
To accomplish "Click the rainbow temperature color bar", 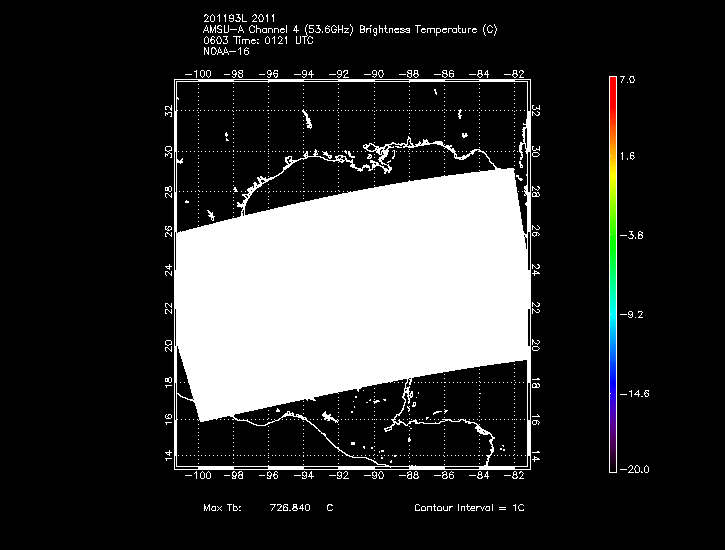I will [x=613, y=275].
